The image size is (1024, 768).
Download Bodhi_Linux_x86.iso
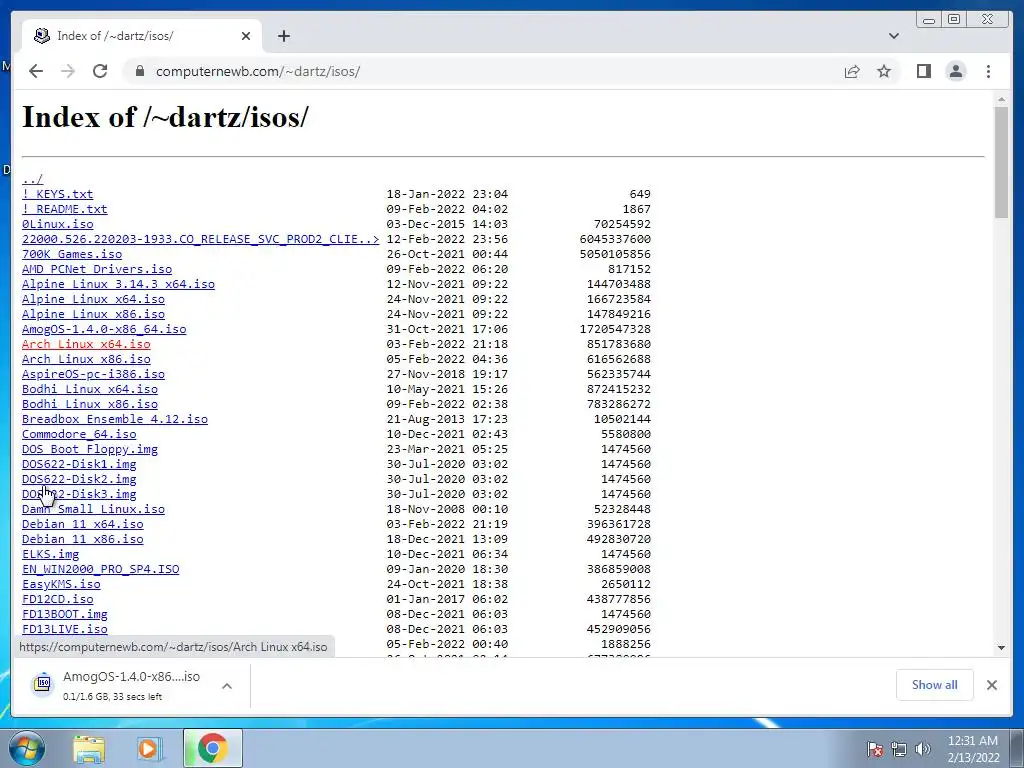(x=89, y=404)
